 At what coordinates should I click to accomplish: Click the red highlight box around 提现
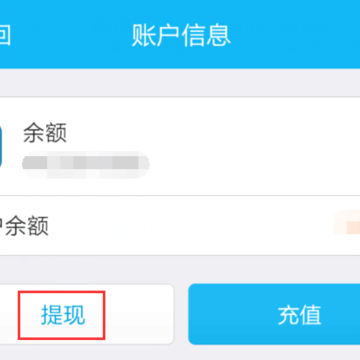pos(62,315)
